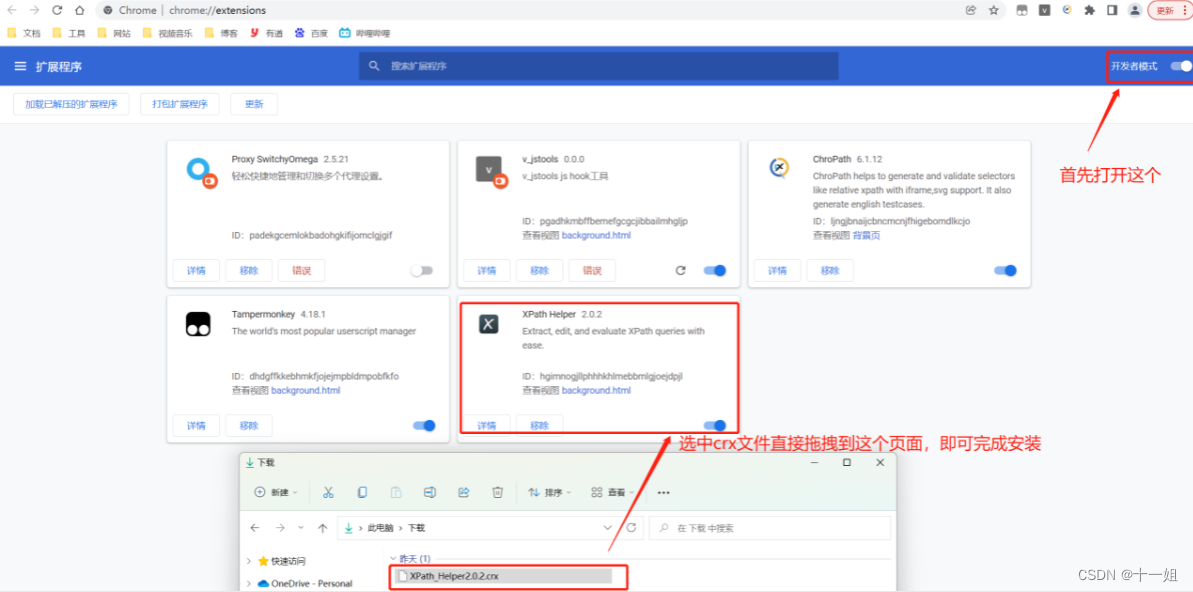Open the 工具 bookmark folder
The height and width of the screenshot is (592, 1193).
coord(68,33)
